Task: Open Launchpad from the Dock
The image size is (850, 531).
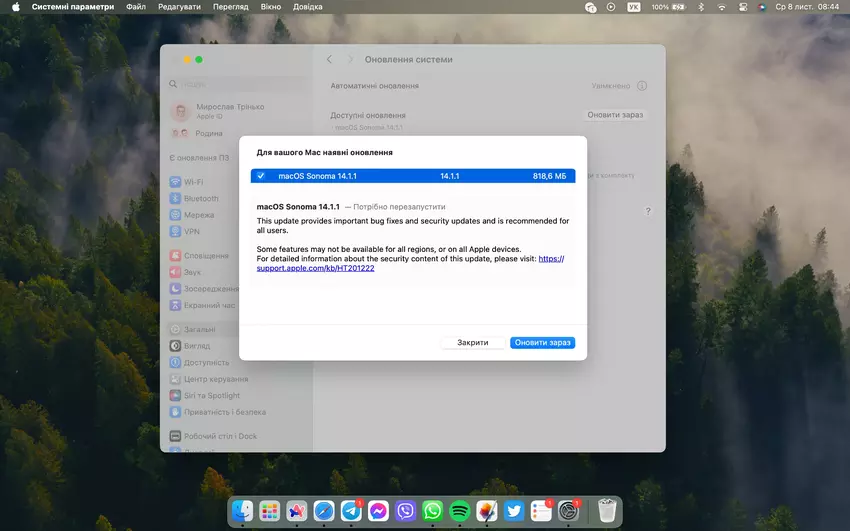Action: 269,511
